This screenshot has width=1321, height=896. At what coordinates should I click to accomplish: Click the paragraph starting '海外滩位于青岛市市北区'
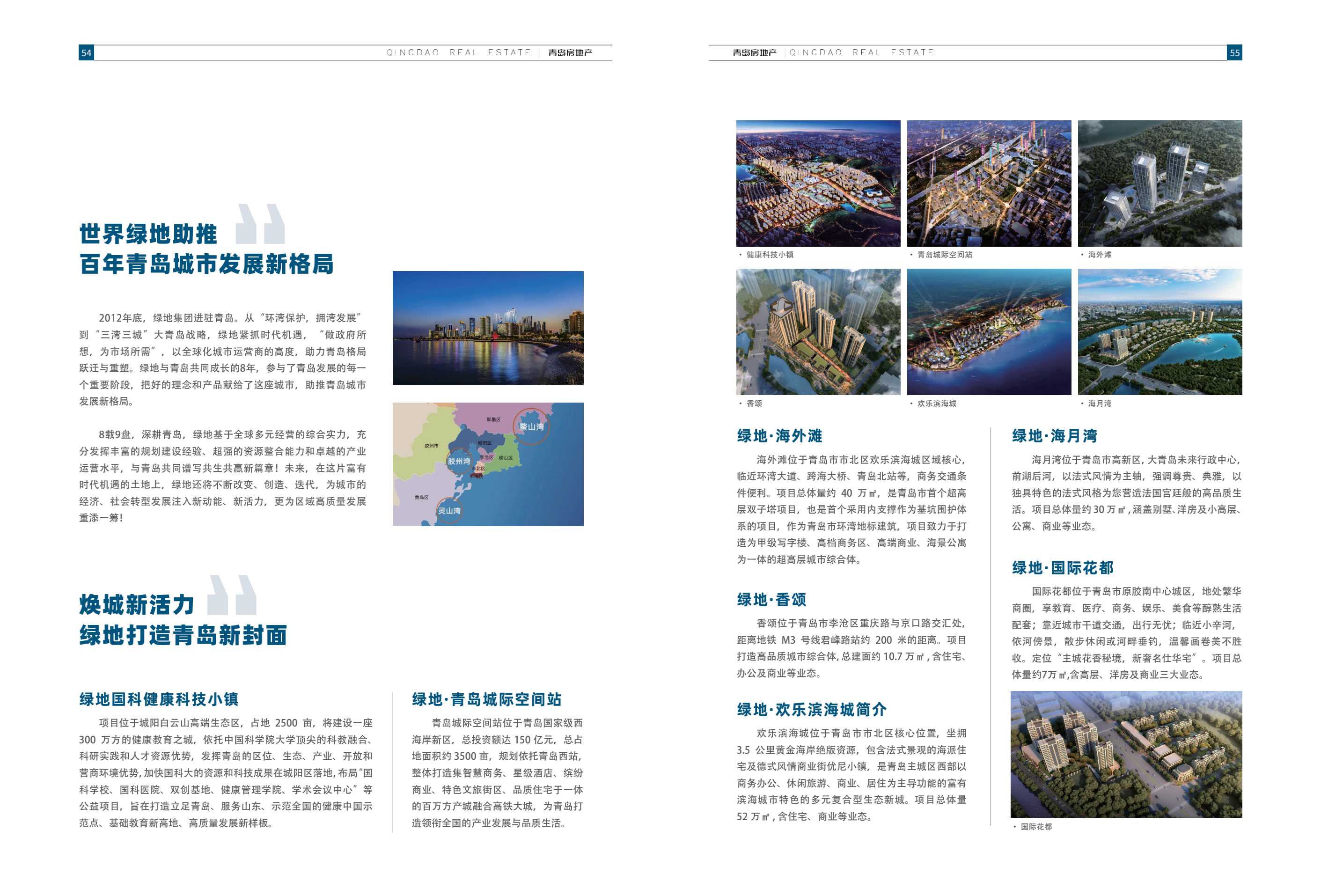[x=851, y=509]
